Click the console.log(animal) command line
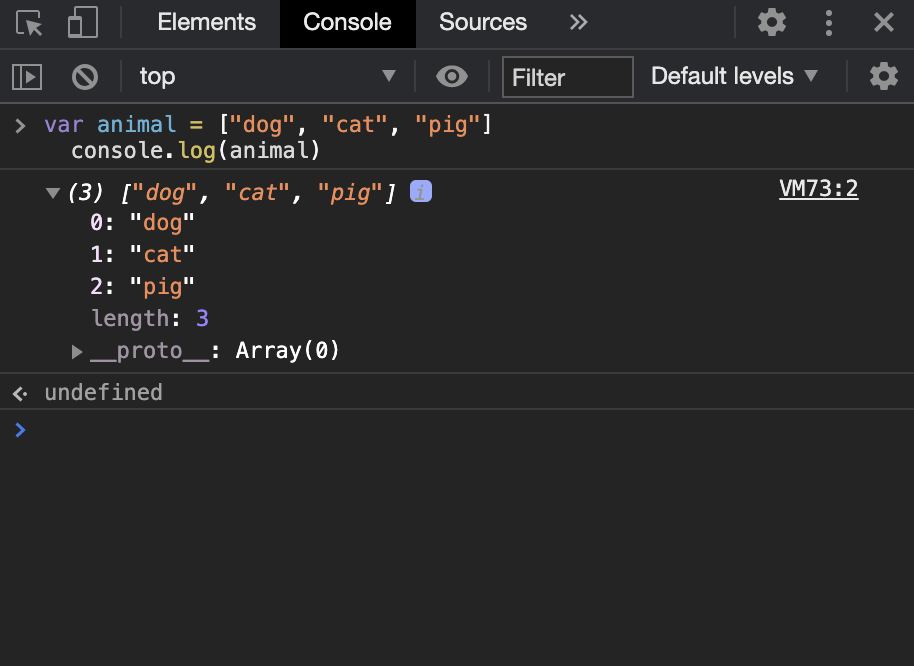The width and height of the screenshot is (914, 666). 196,150
